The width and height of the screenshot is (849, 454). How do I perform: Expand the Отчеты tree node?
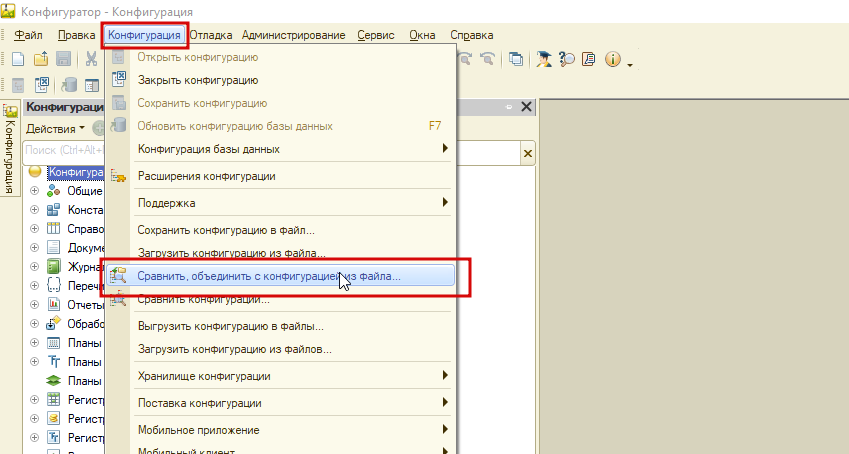click(x=35, y=304)
